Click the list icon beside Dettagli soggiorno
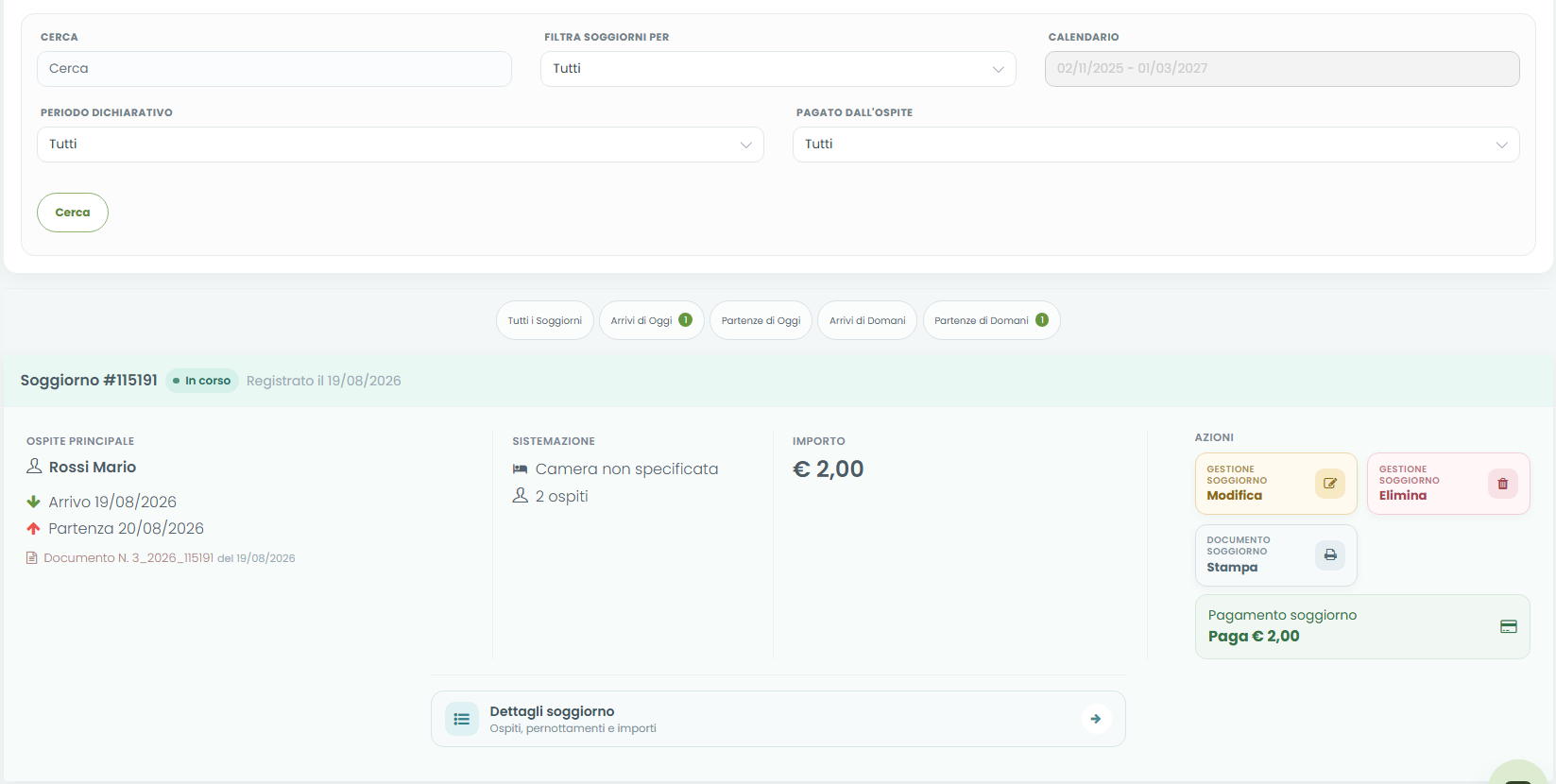1556x784 pixels. (x=462, y=719)
